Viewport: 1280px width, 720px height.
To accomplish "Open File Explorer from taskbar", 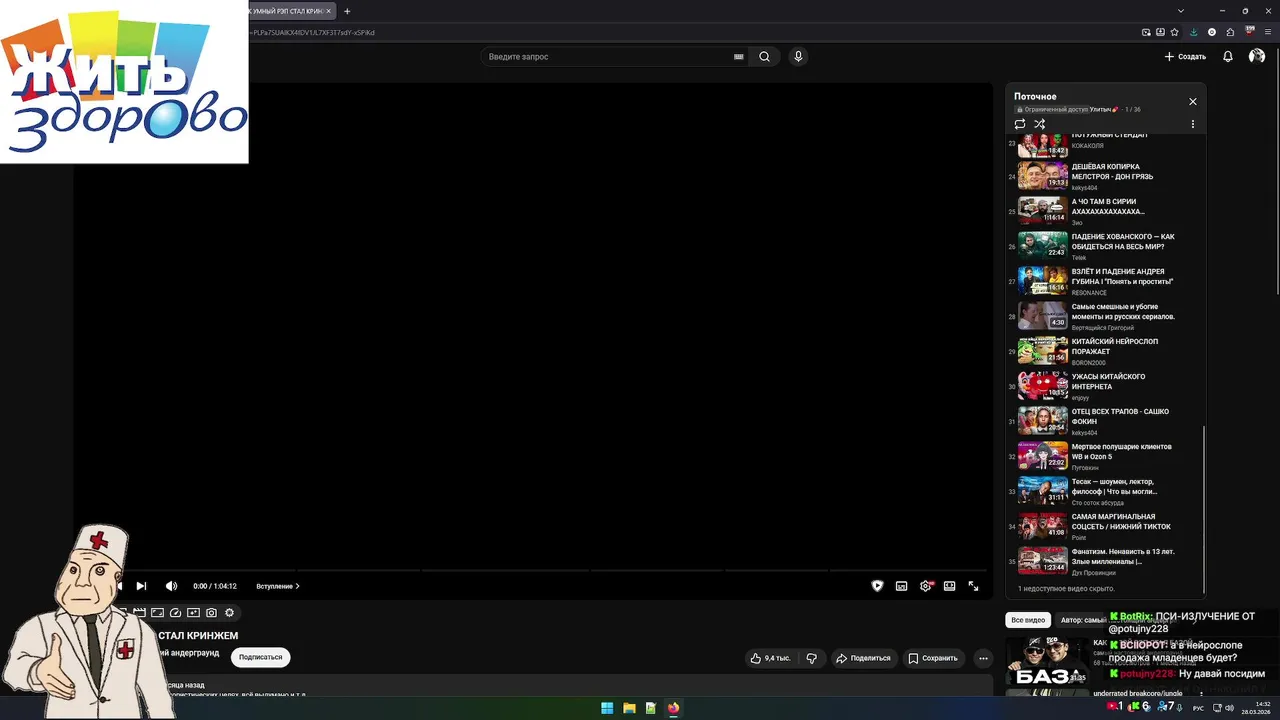I will [629, 708].
